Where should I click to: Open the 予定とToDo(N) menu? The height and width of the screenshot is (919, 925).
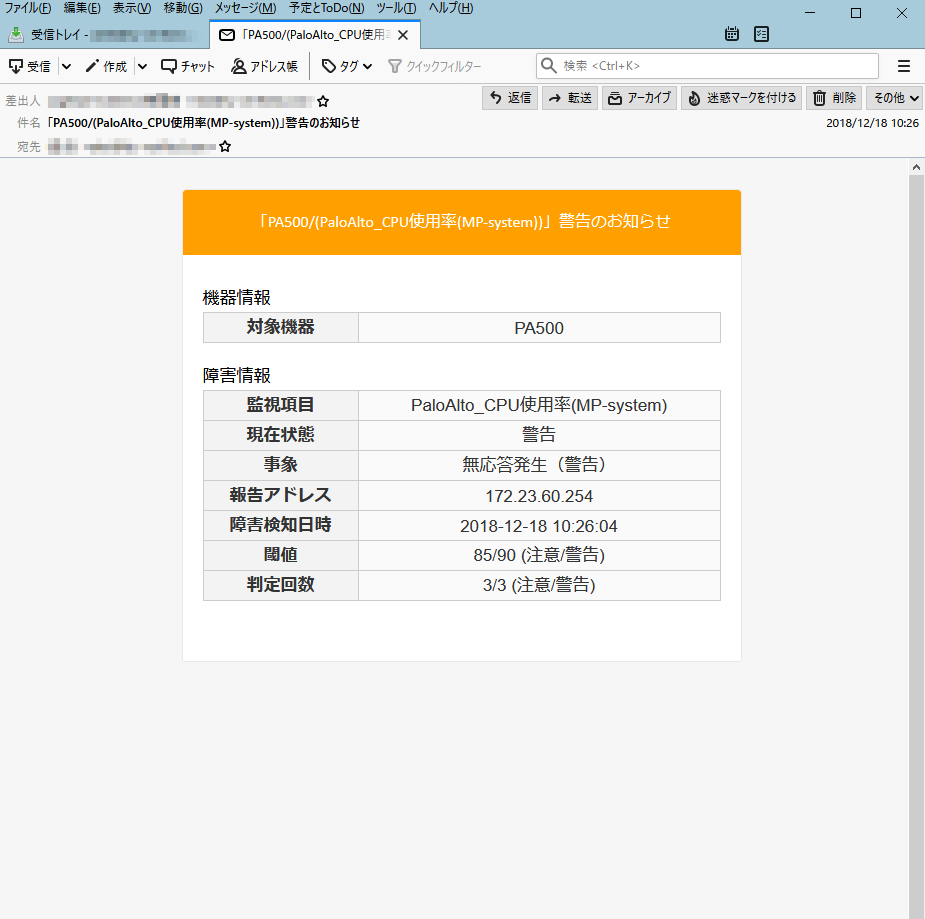click(326, 8)
